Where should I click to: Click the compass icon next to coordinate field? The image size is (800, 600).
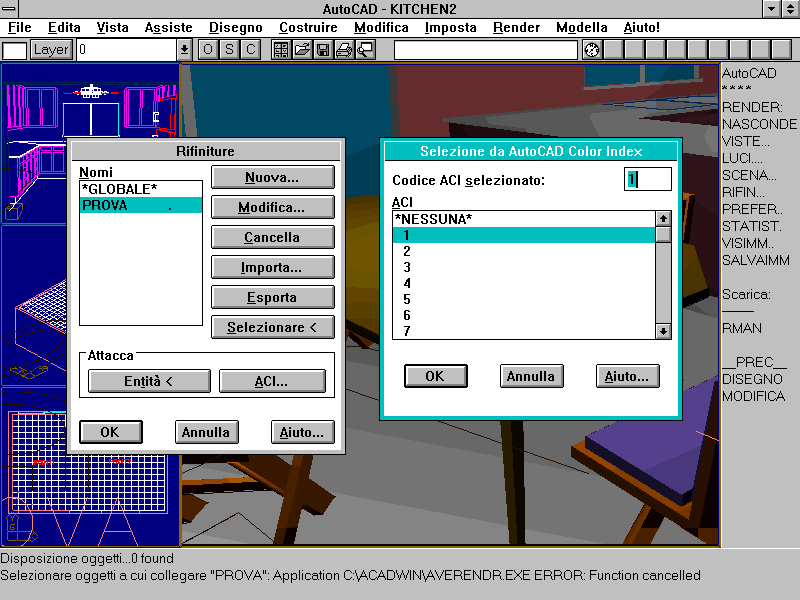(592, 50)
